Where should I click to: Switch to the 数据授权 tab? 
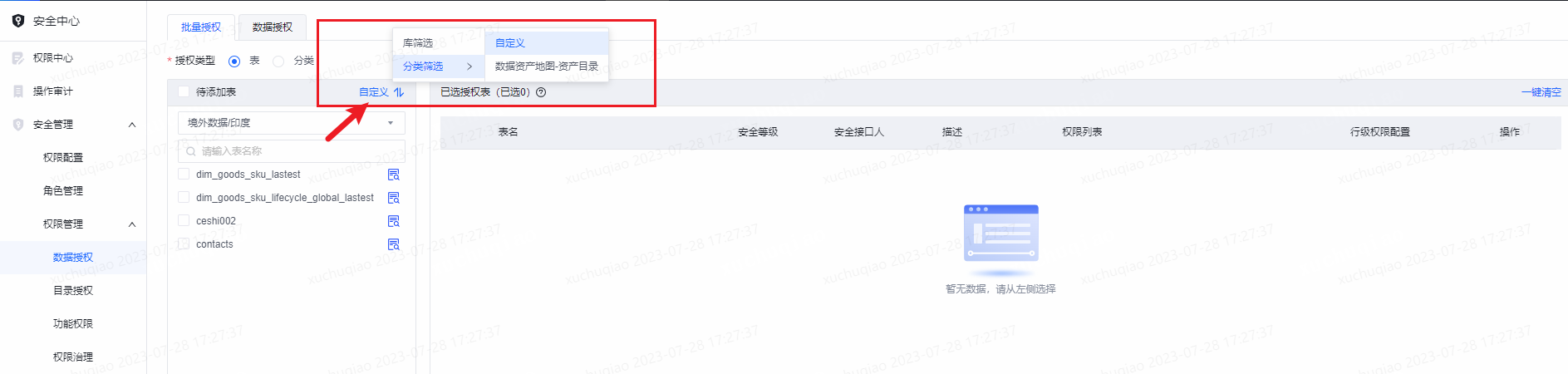pyautogui.click(x=273, y=27)
